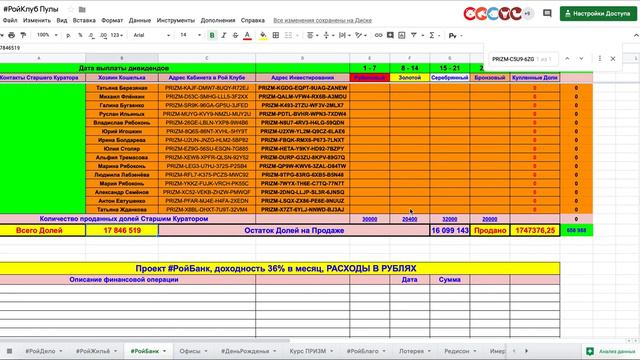640x360 pixels.
Task: Click the insert chart icon
Action: click(x=402, y=36)
